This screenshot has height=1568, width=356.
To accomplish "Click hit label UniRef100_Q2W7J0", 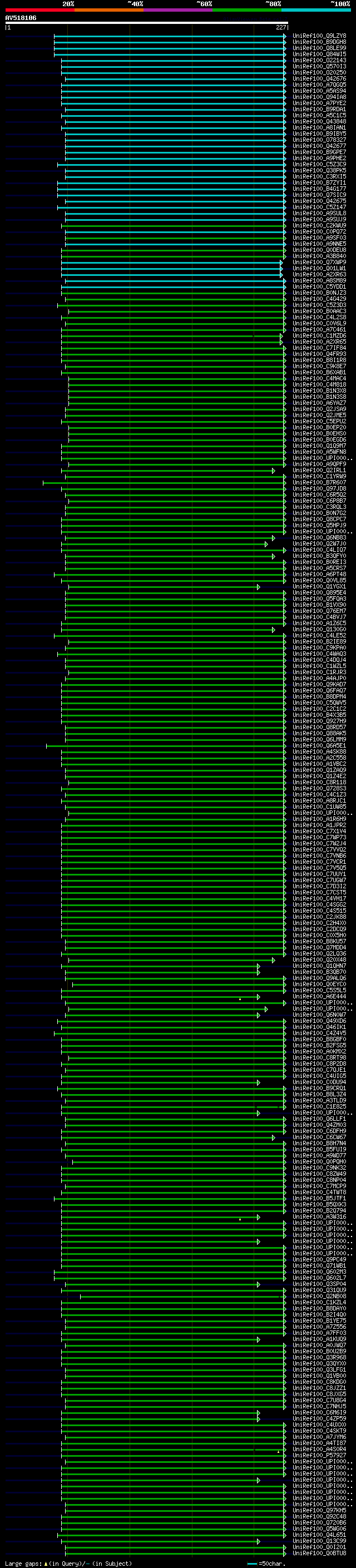I will pyautogui.click(x=319, y=543).
